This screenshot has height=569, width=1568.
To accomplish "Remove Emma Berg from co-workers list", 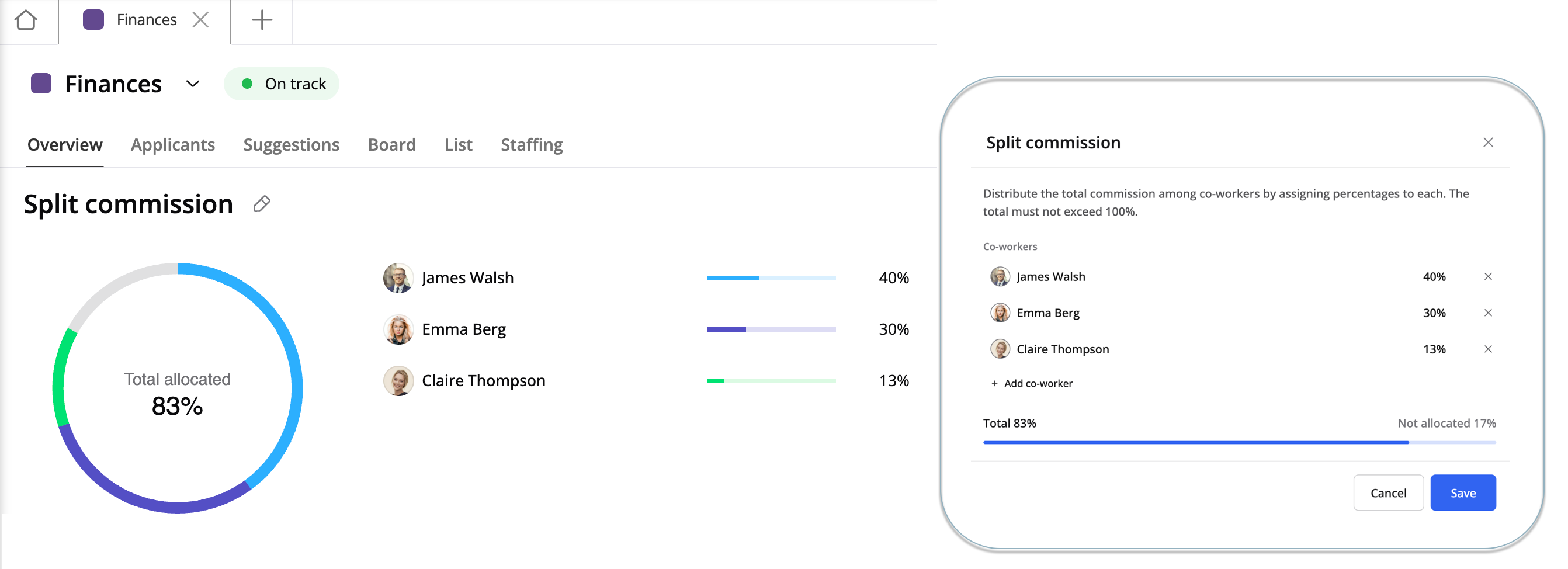I will 1487,313.
